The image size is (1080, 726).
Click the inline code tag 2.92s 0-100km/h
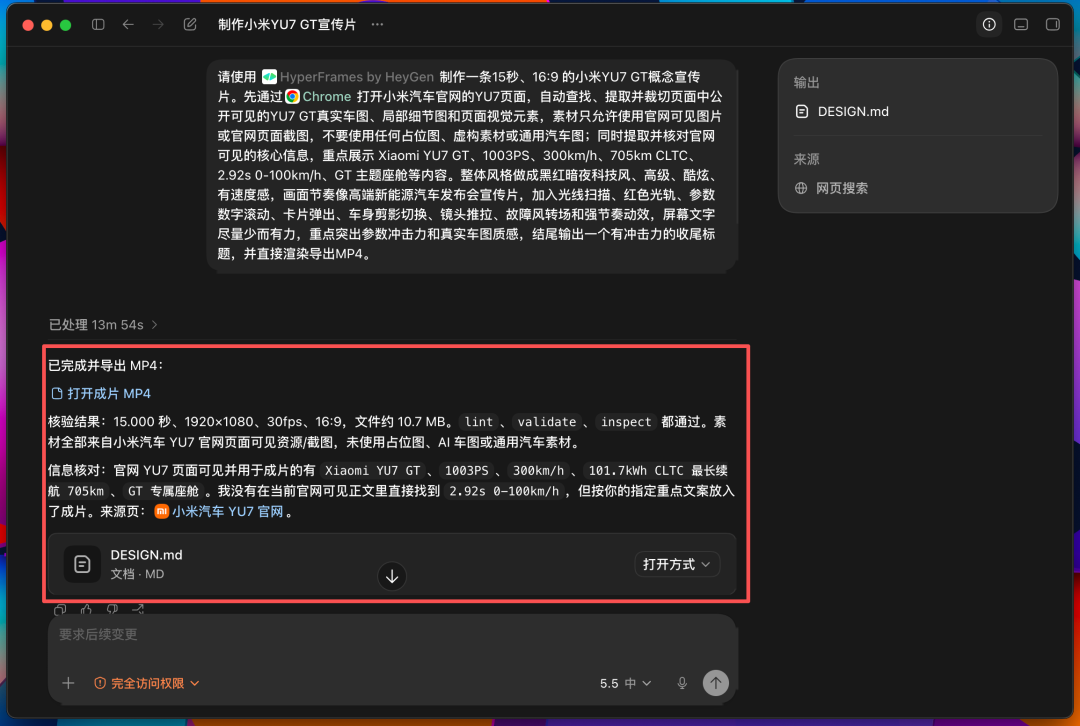pos(503,491)
